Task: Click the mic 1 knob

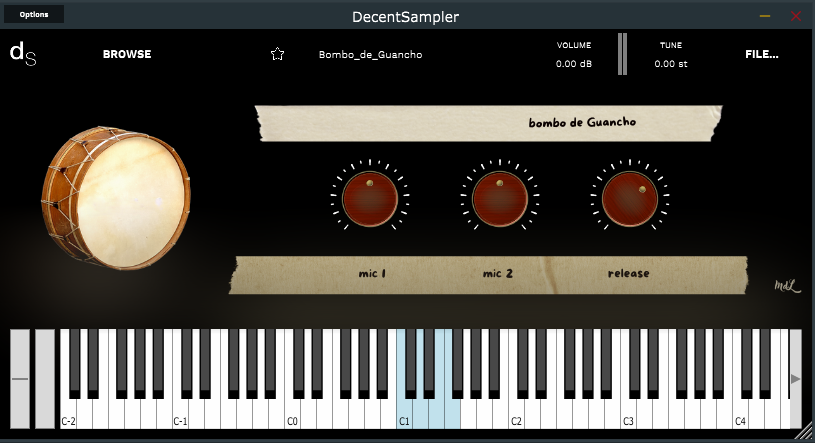Action: click(370, 199)
